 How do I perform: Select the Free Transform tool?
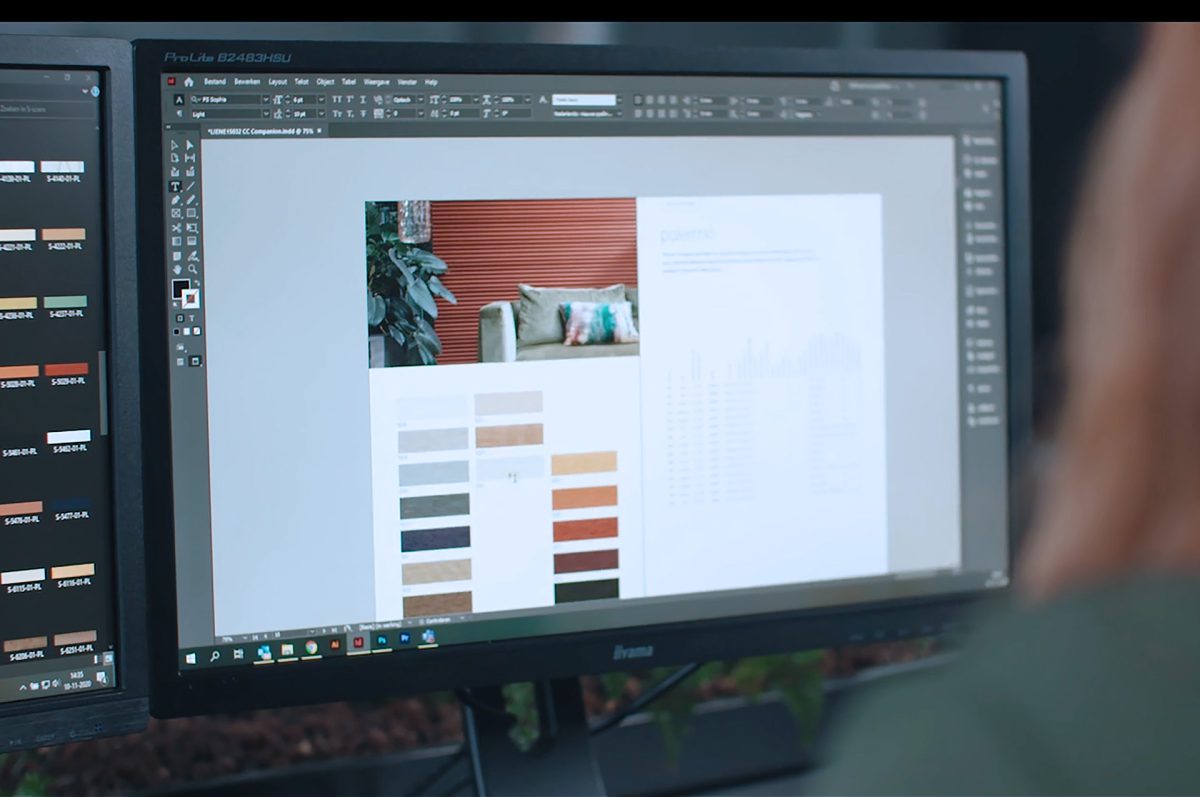point(191,228)
